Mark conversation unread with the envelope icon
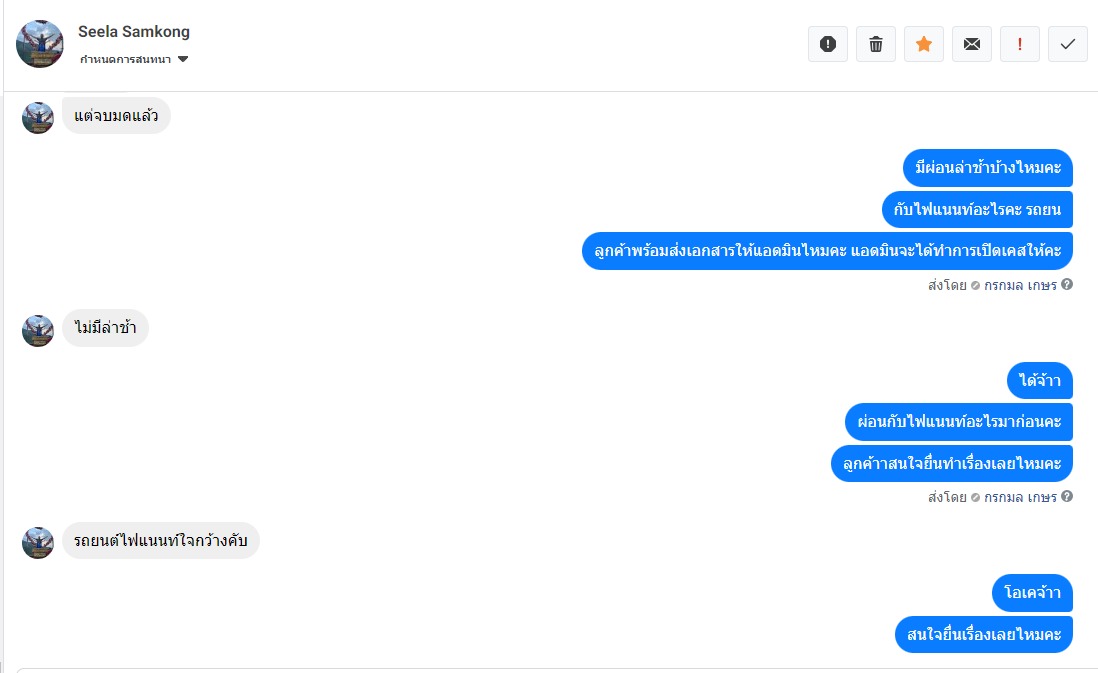This screenshot has width=1098, height=673. [x=972, y=44]
